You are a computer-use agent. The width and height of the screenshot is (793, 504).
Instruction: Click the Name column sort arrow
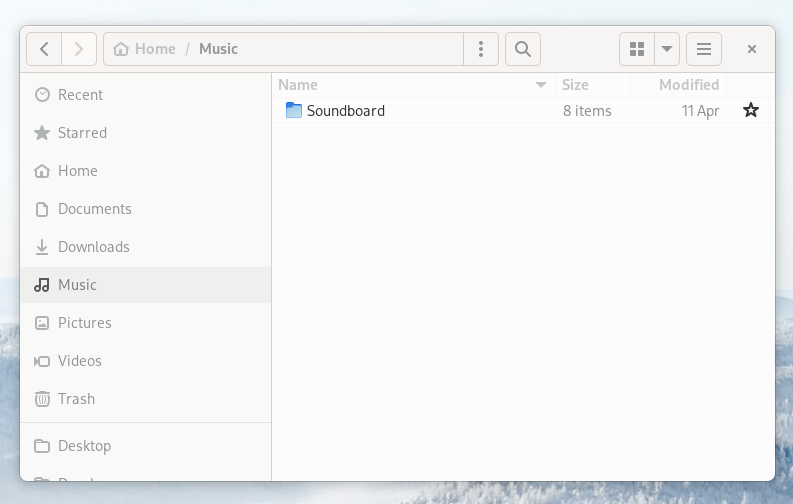pyautogui.click(x=541, y=85)
